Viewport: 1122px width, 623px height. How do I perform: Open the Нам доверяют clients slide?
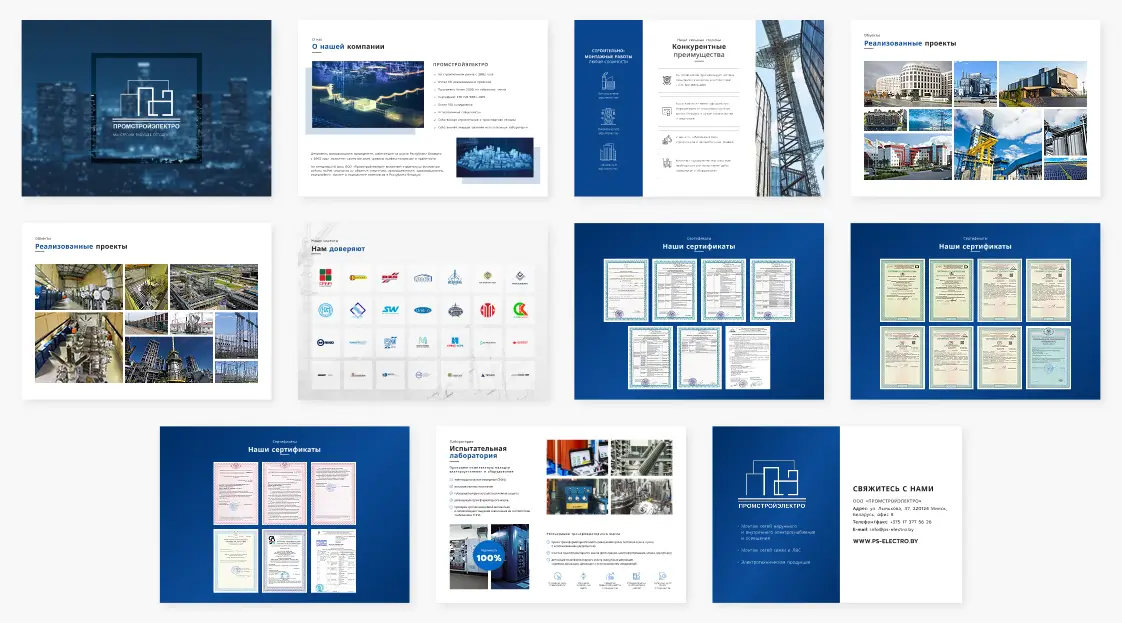423,311
